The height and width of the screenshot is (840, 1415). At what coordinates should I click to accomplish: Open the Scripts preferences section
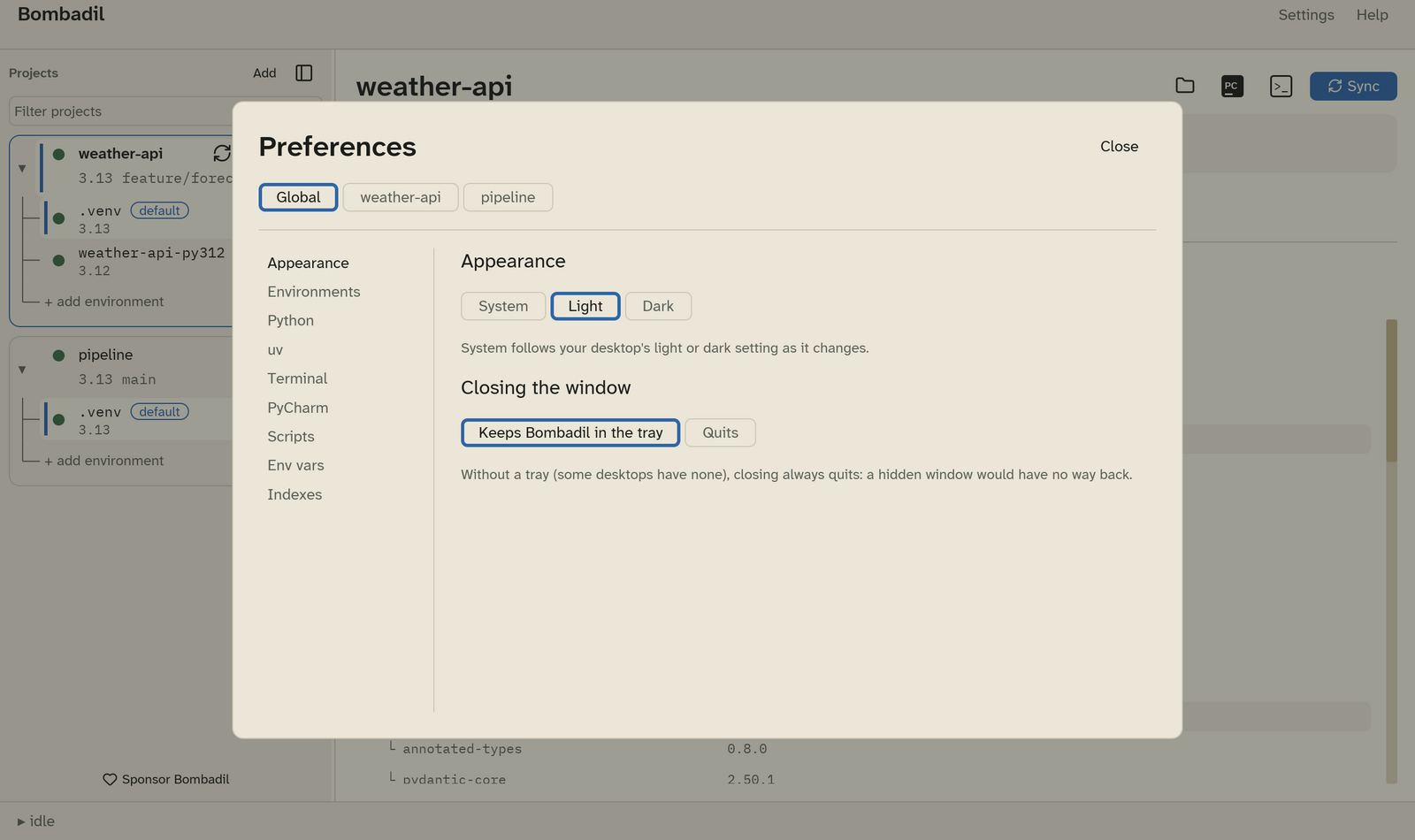point(291,437)
